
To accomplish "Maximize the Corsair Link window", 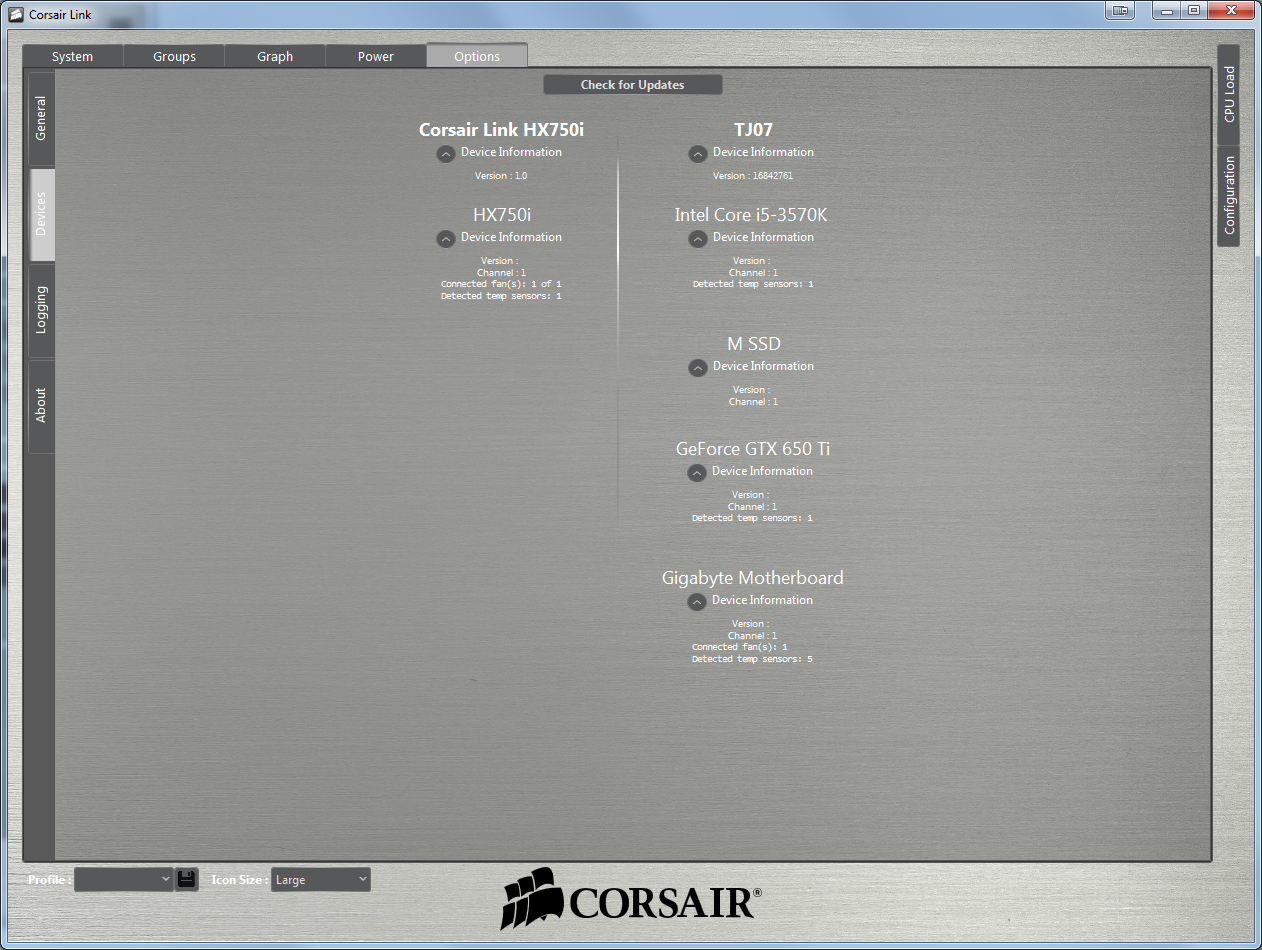I will (1194, 10).
